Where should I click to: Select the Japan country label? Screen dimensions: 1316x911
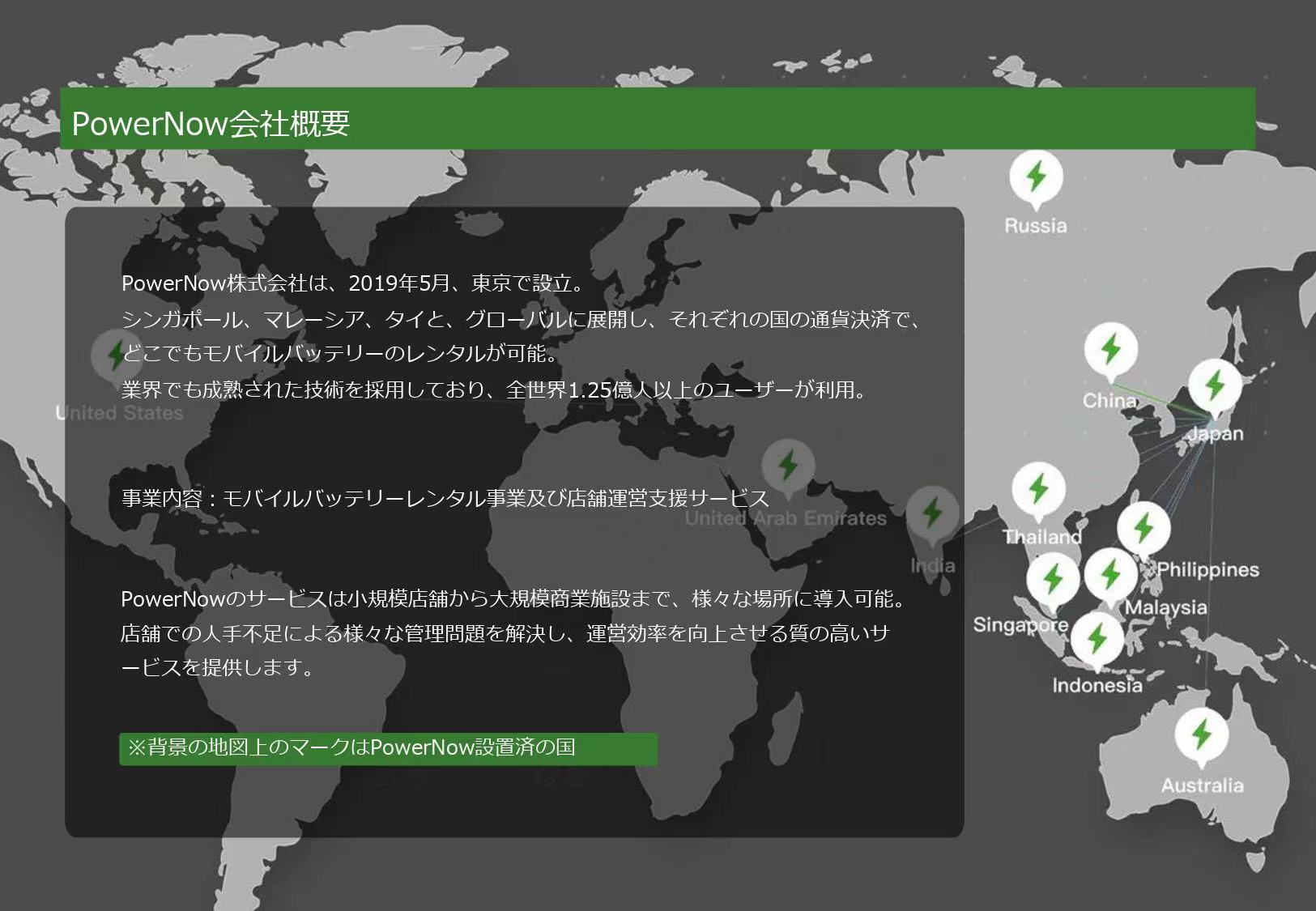(x=1216, y=434)
